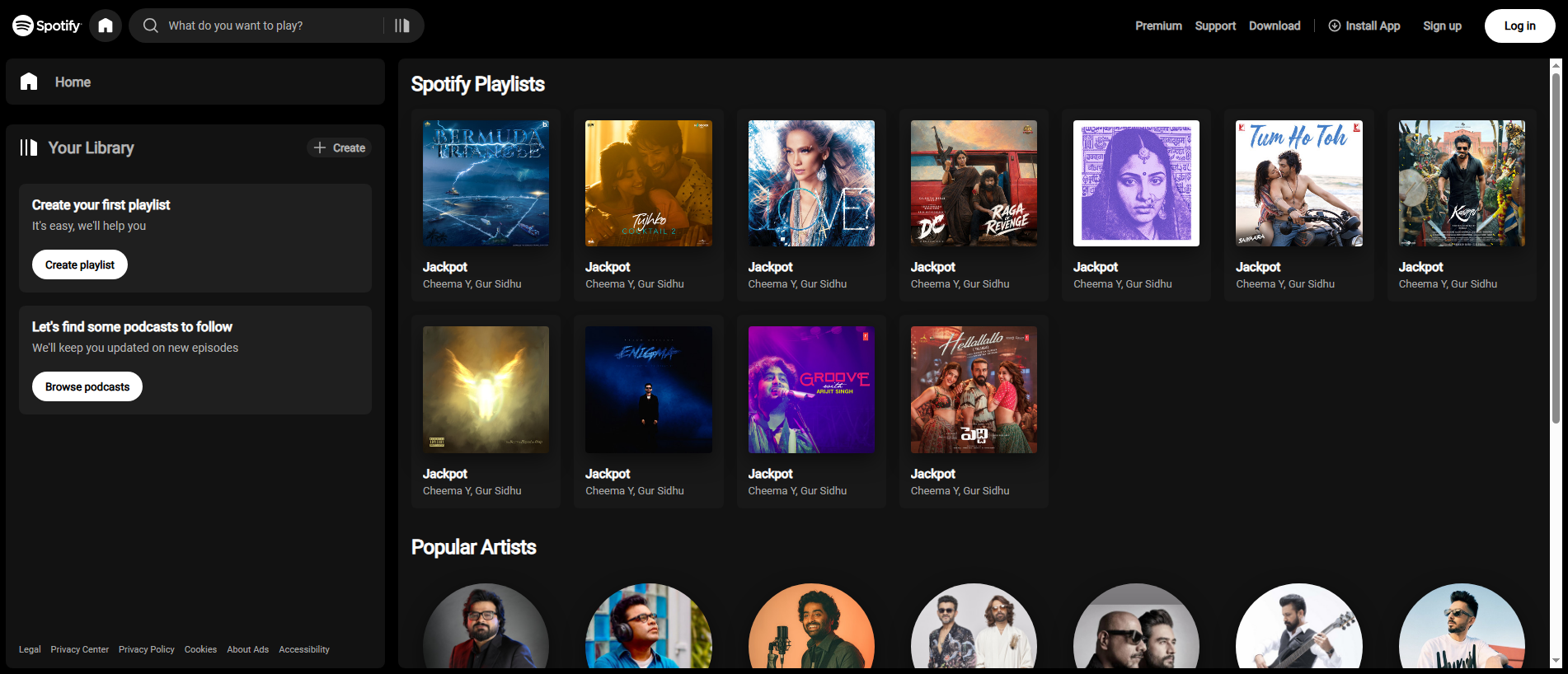
Task: Open the Privacy Policy footer link
Action: [146, 649]
